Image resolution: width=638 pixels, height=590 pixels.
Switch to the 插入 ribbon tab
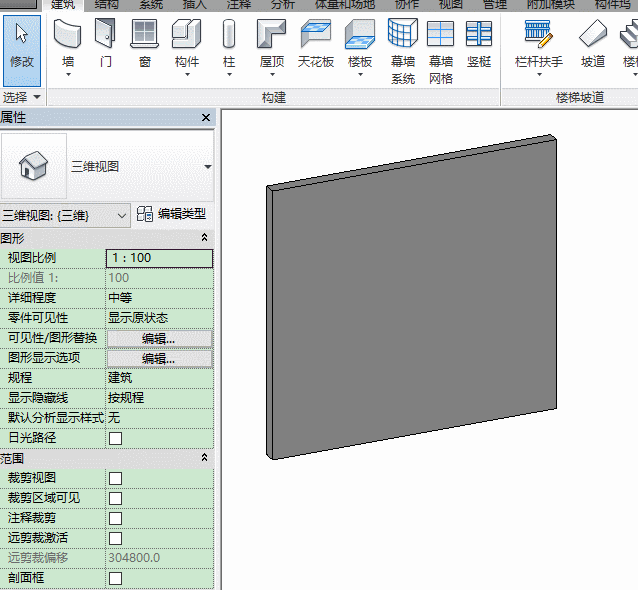194,5
